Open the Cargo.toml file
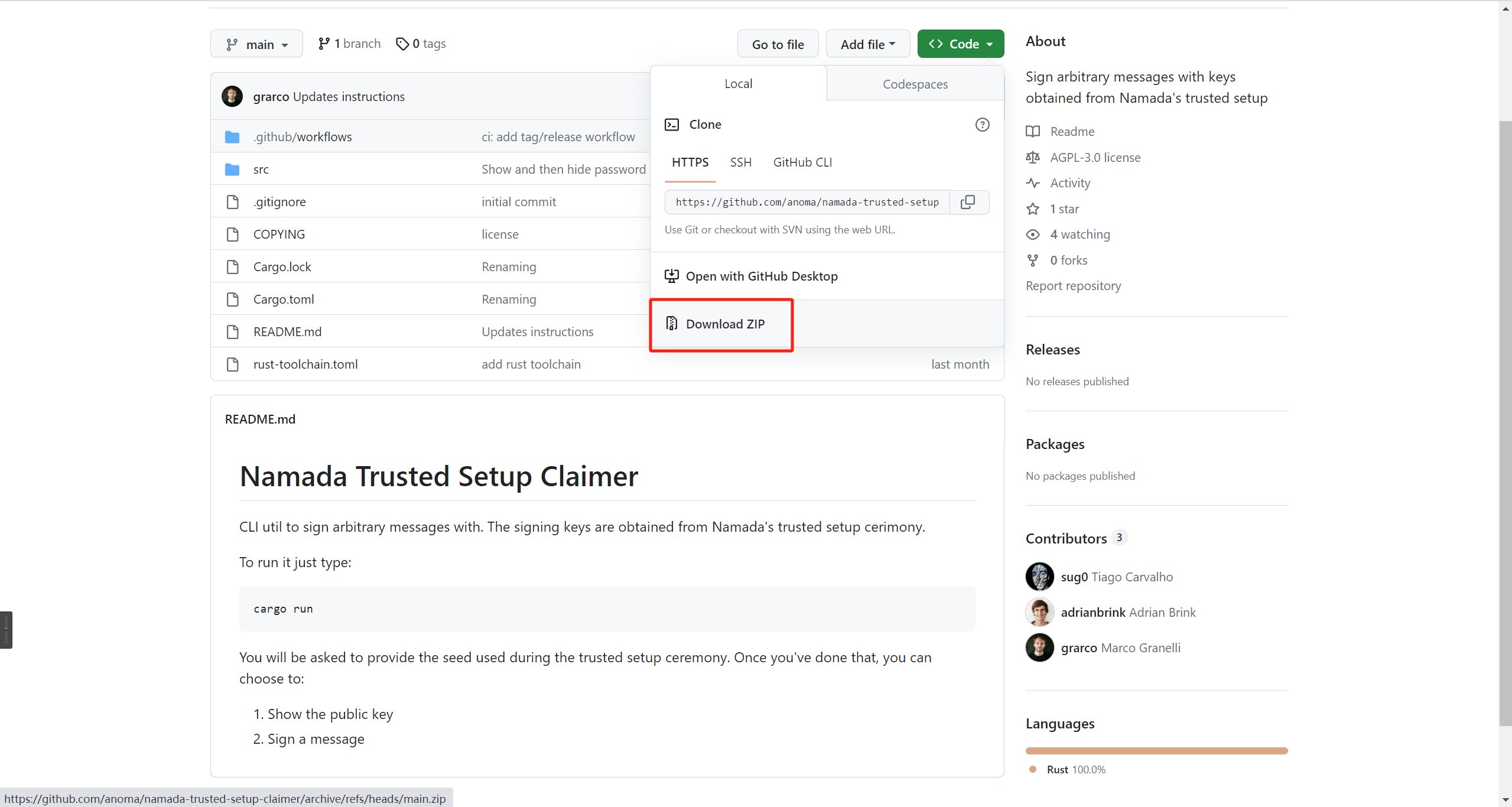Image resolution: width=1512 pixels, height=807 pixels. click(x=284, y=300)
